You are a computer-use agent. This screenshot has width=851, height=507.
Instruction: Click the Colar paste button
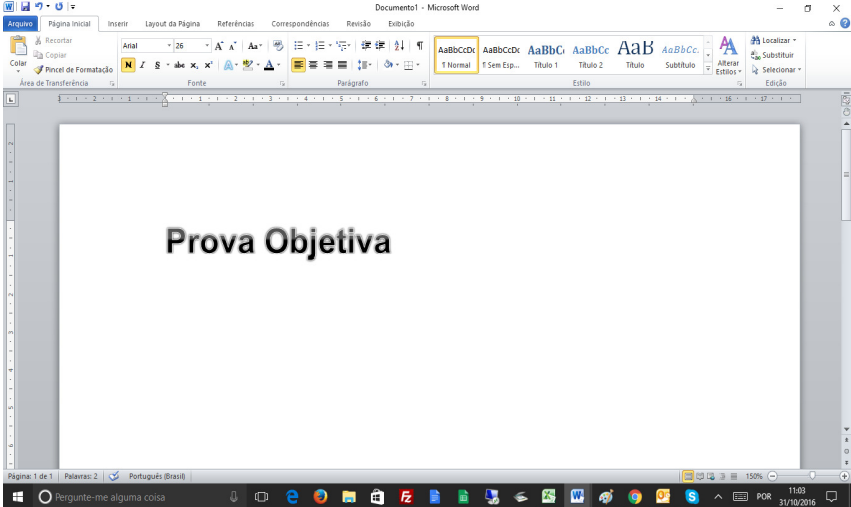point(18,54)
